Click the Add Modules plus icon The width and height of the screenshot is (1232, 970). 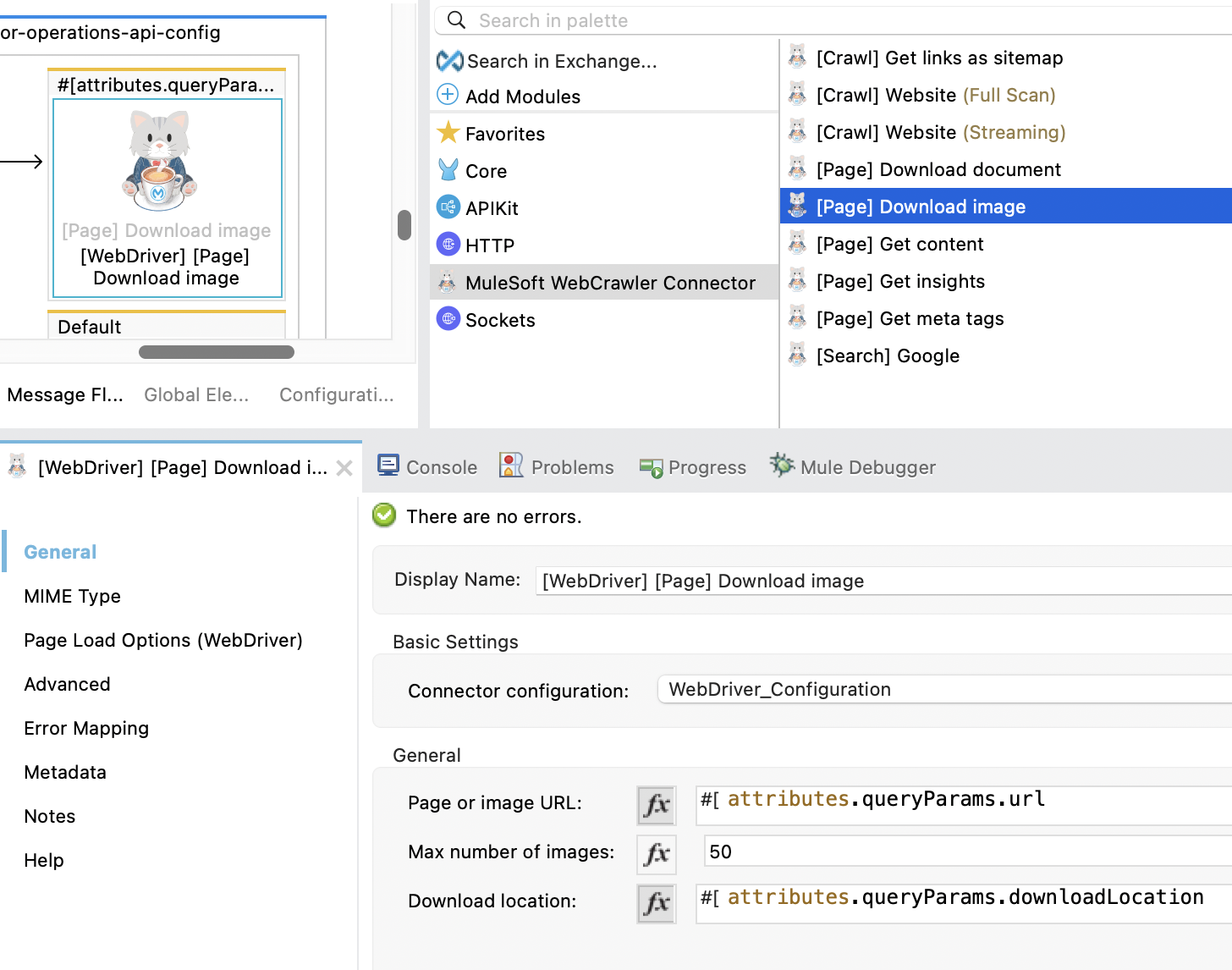coord(448,94)
